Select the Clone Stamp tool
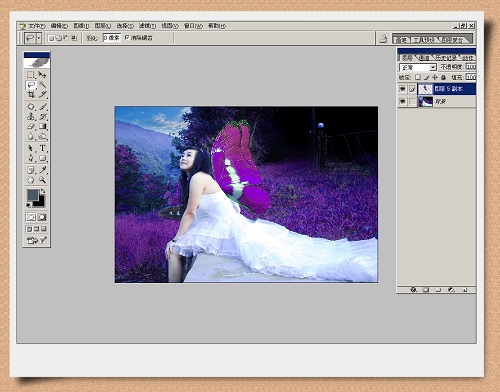The width and height of the screenshot is (500, 392). (31, 116)
